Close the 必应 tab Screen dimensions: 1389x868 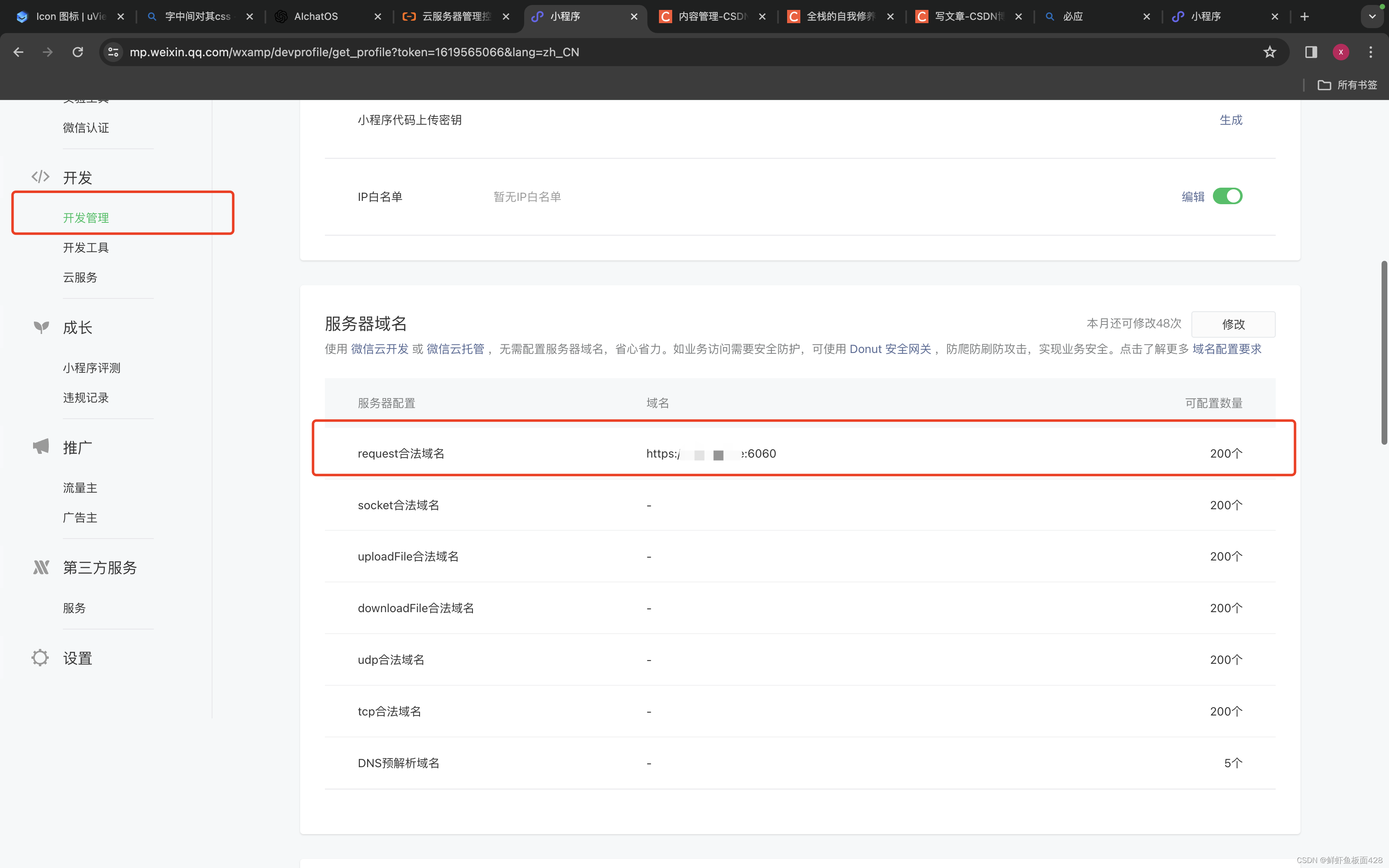[x=1147, y=17]
